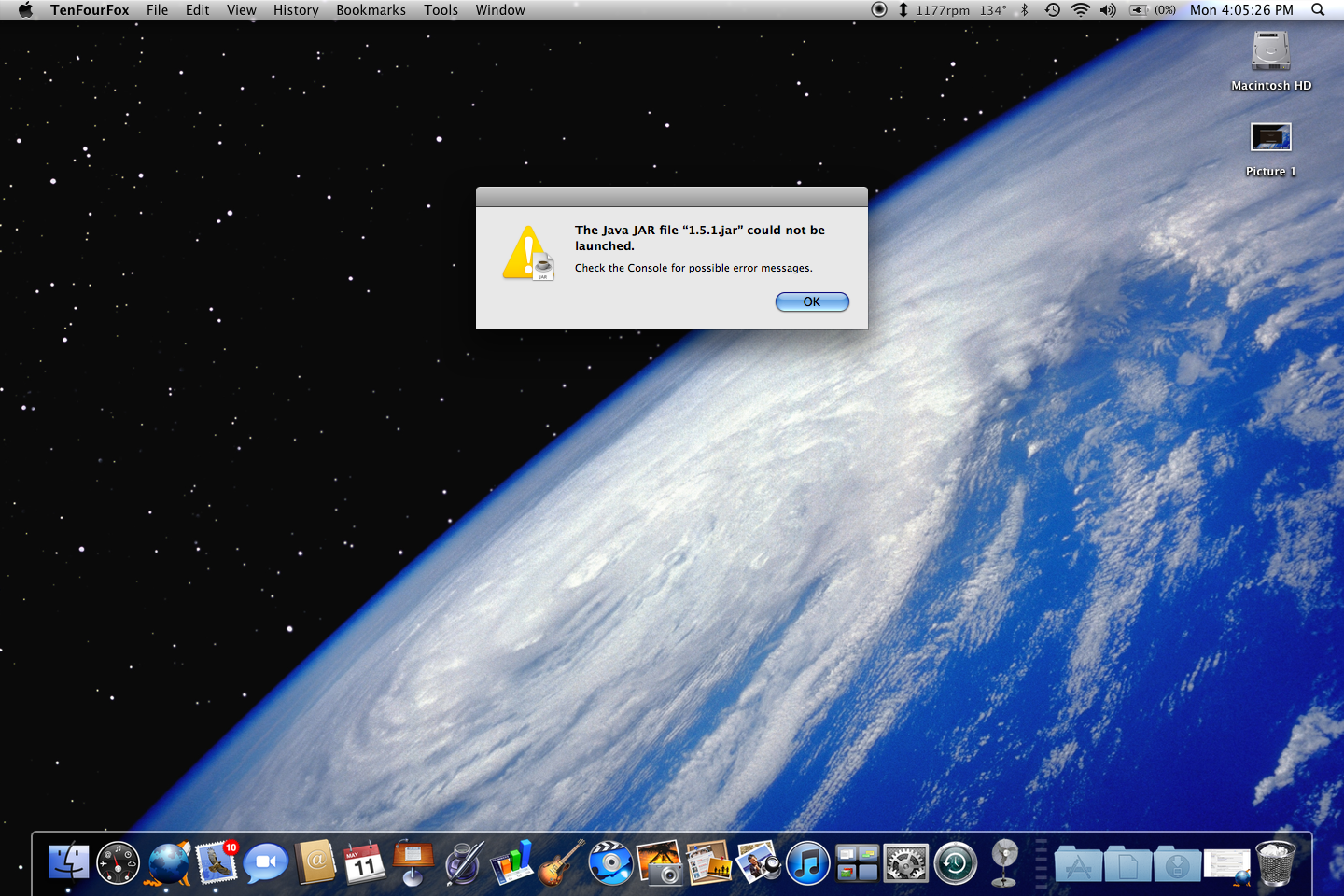Open Spotlight search in the menu bar

1318,9
